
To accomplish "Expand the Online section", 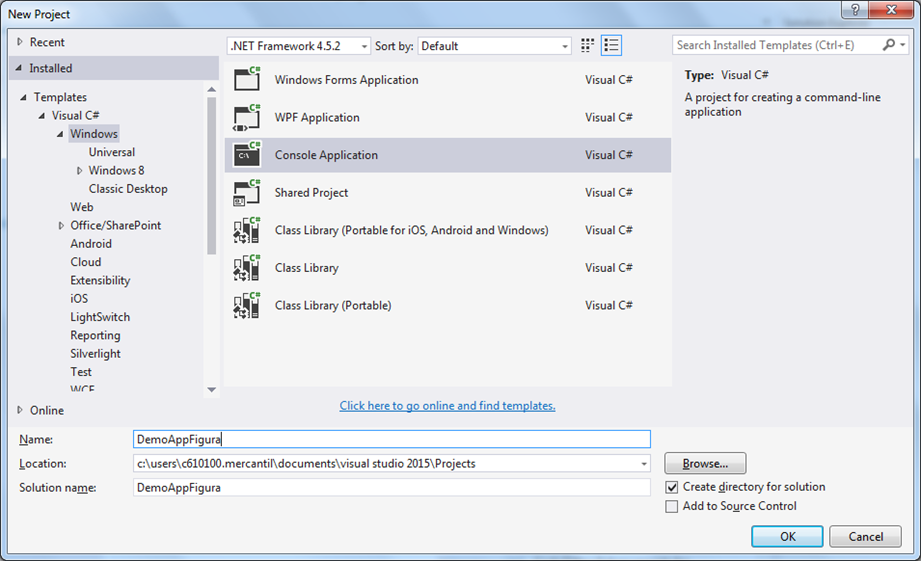I will point(19,410).
